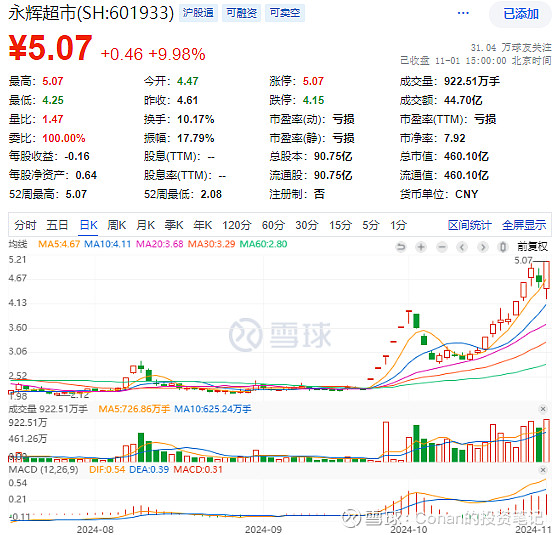Zoom out the K-line chart with minus icon
Screen dimensions: 560x535
coord(442,247)
